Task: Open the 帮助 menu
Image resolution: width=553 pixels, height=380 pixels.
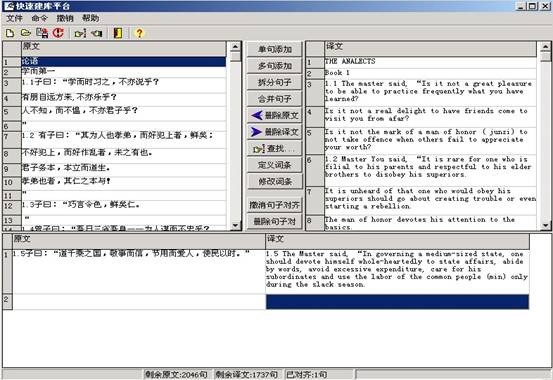Action: point(90,18)
